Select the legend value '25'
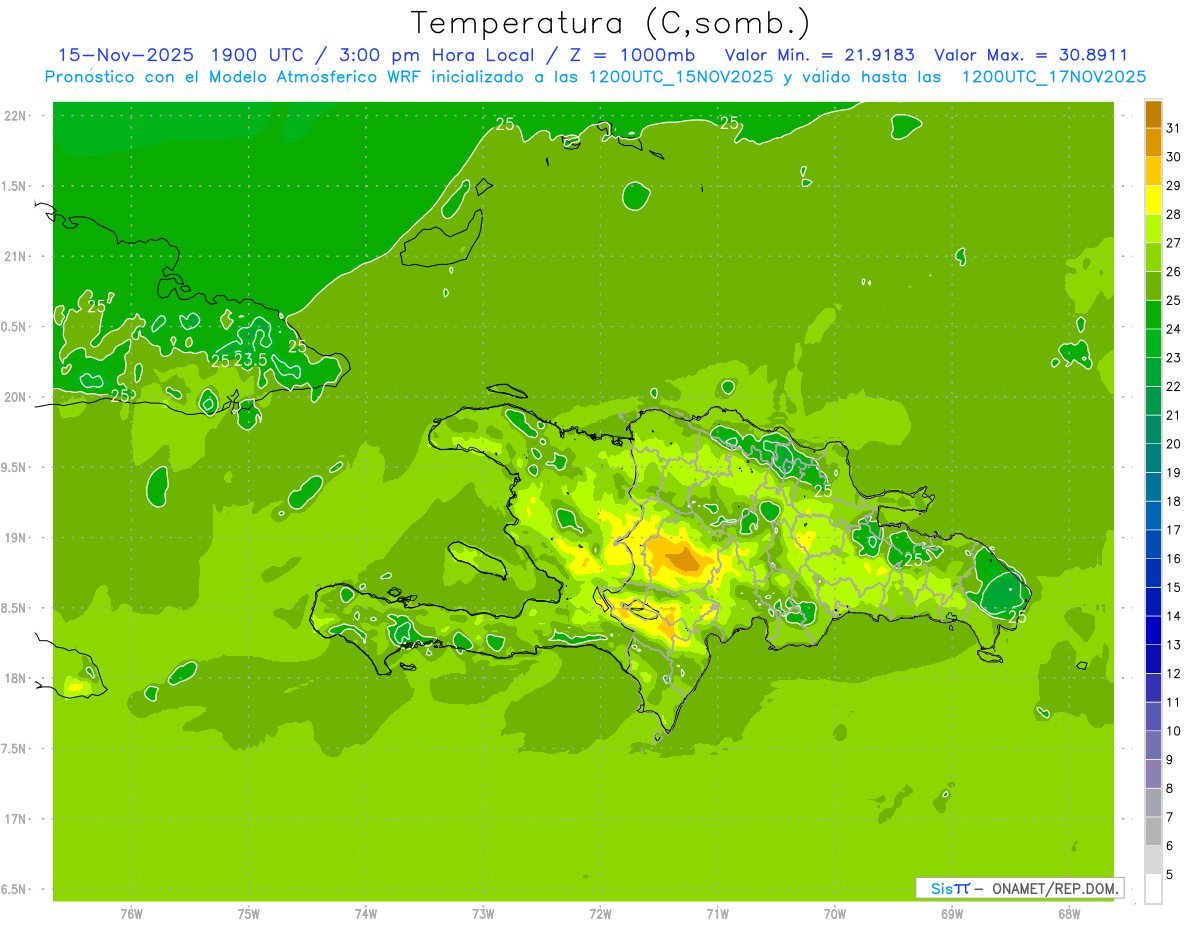 point(1174,300)
